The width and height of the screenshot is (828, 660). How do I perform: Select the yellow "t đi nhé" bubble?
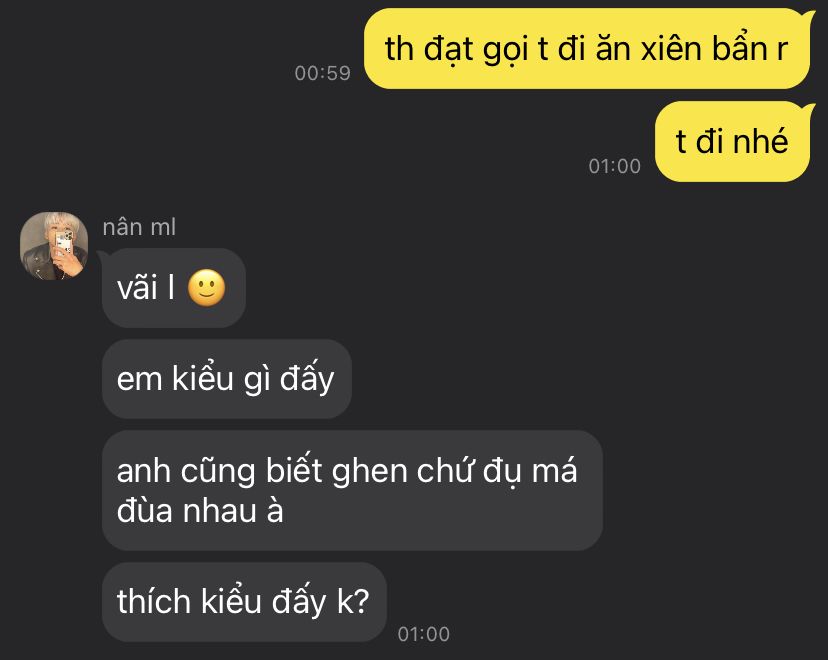click(732, 142)
